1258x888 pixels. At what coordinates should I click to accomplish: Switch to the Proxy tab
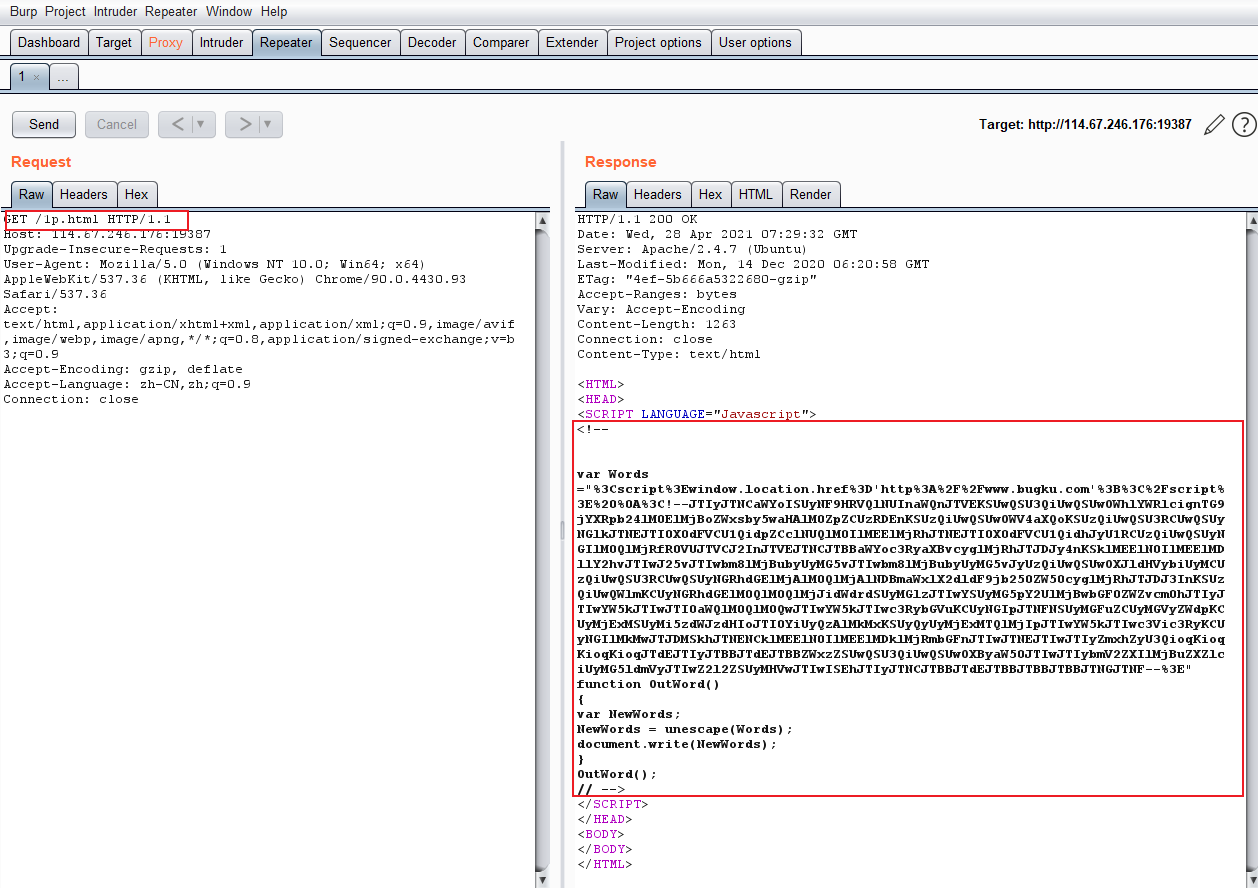coord(166,42)
